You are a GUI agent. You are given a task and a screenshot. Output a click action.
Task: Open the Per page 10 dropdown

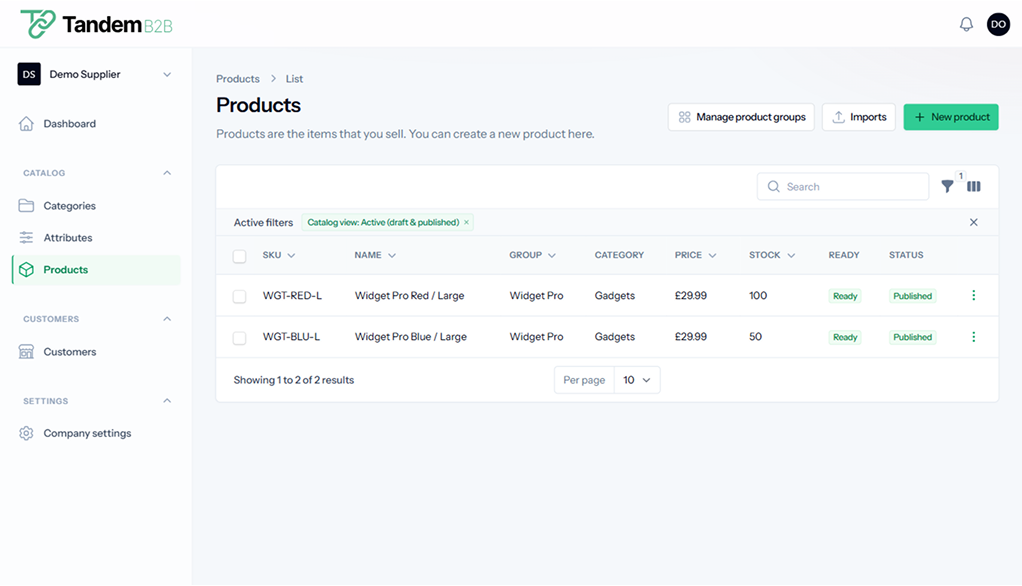point(637,380)
